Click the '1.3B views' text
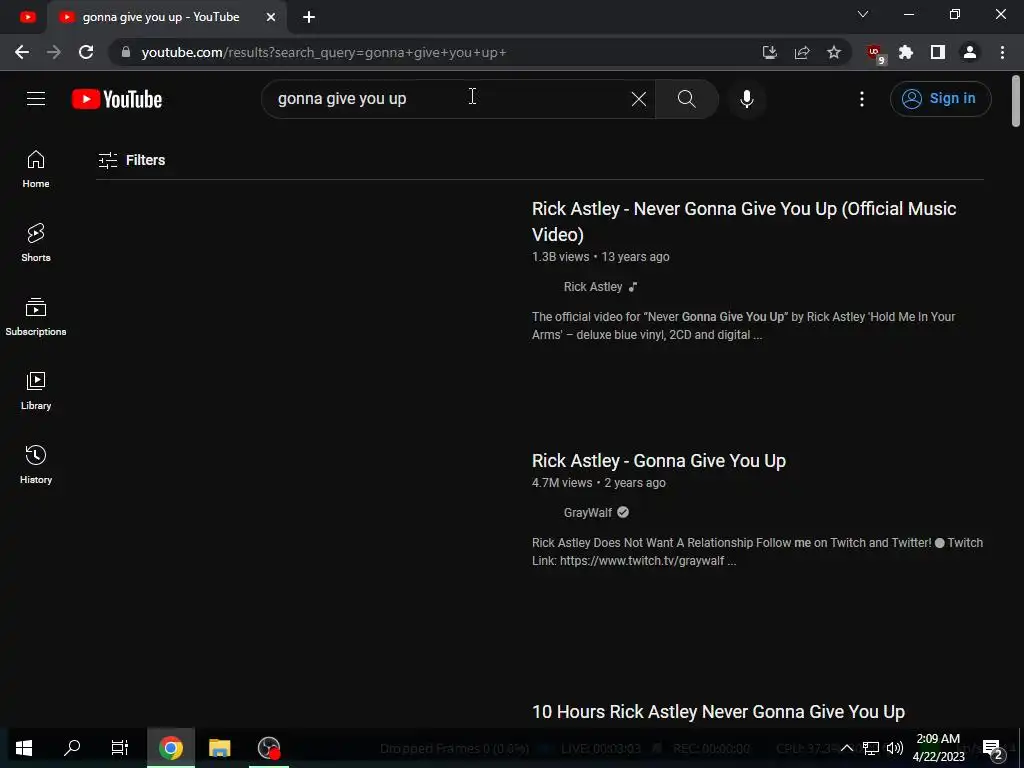This screenshot has height=768, width=1024. 560,257
